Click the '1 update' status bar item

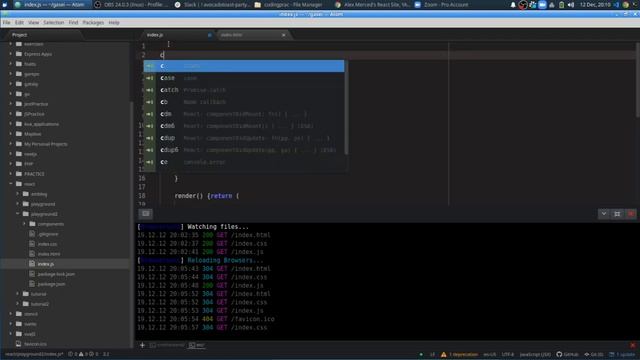pyautogui.click(x=623, y=354)
